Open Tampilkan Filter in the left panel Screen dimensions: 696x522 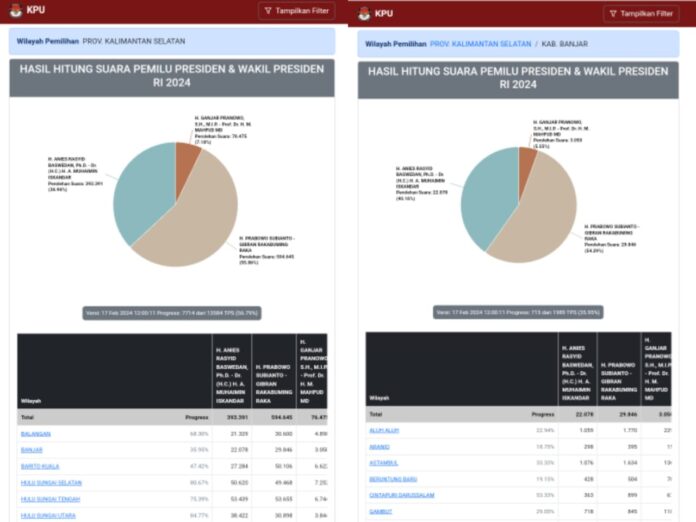point(296,13)
